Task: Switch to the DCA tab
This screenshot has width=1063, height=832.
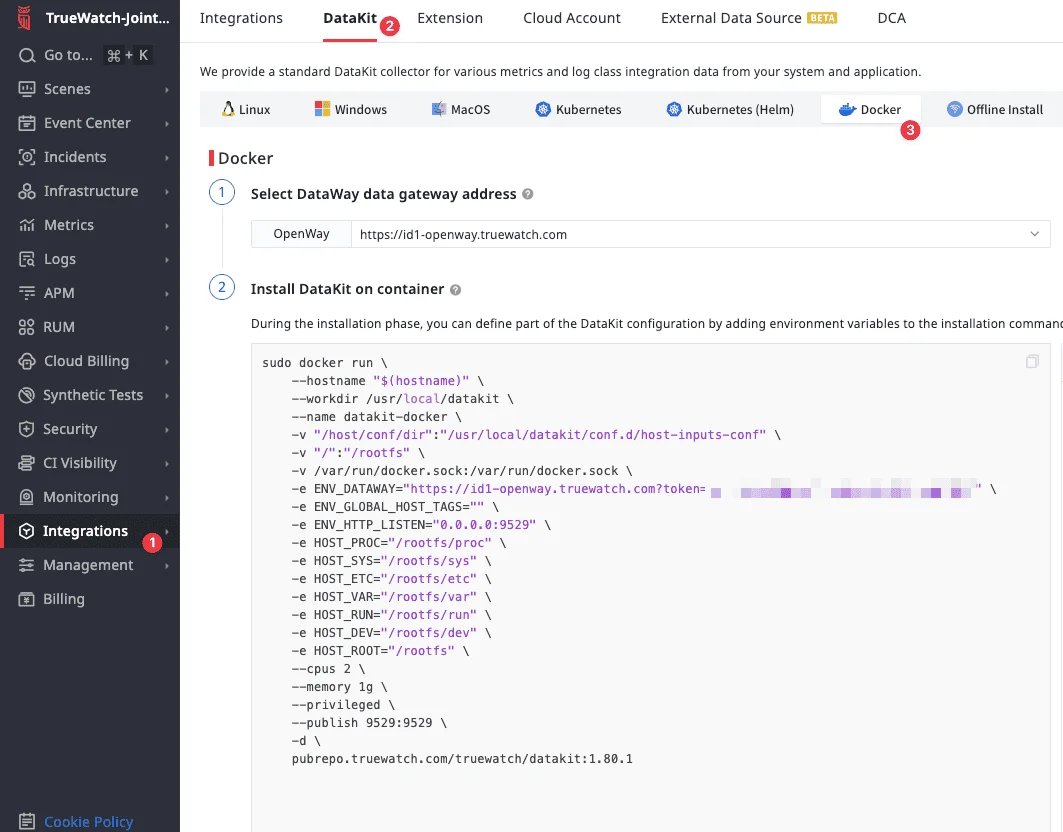Action: 891,18
